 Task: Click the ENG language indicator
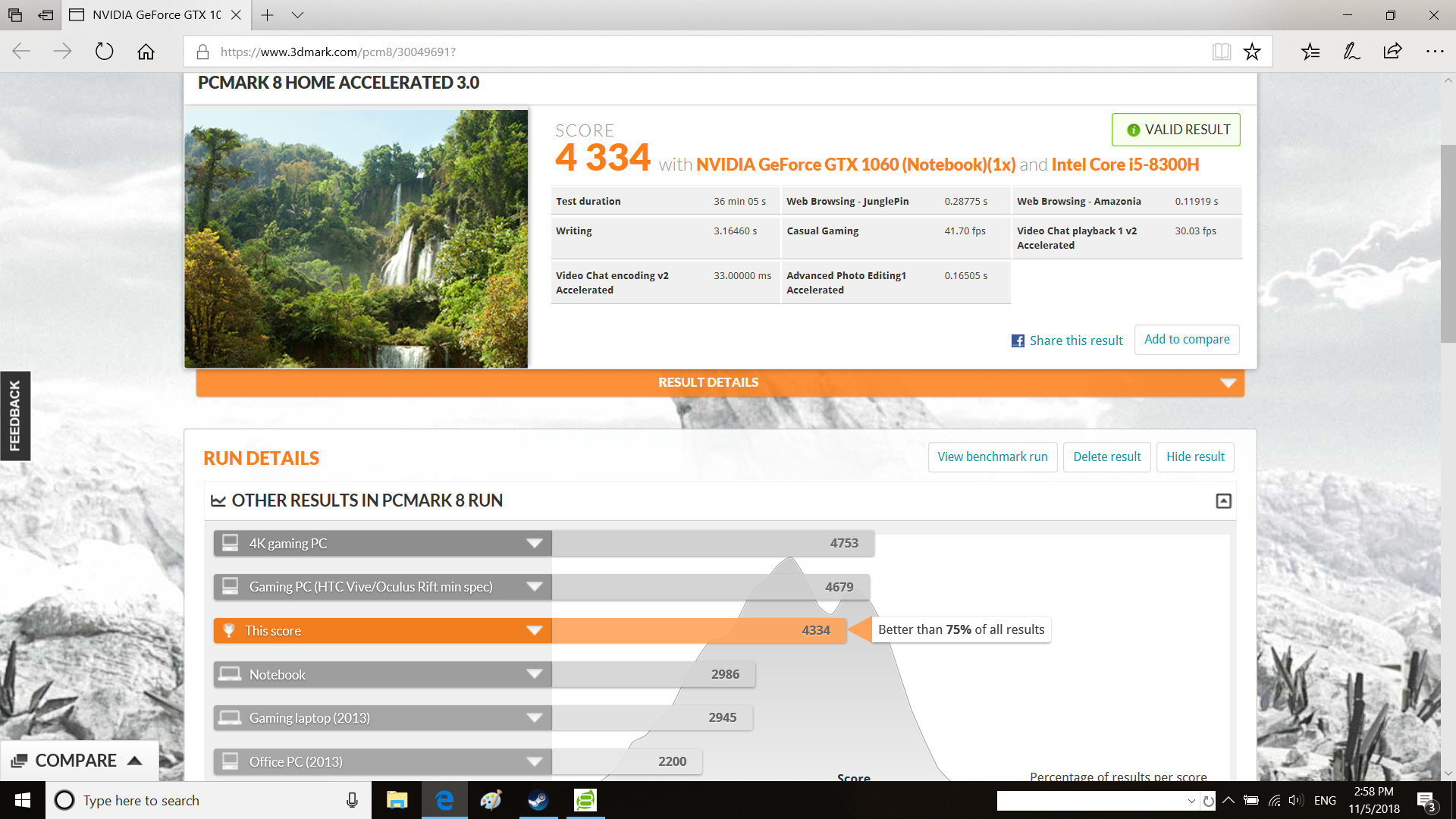tap(1325, 800)
